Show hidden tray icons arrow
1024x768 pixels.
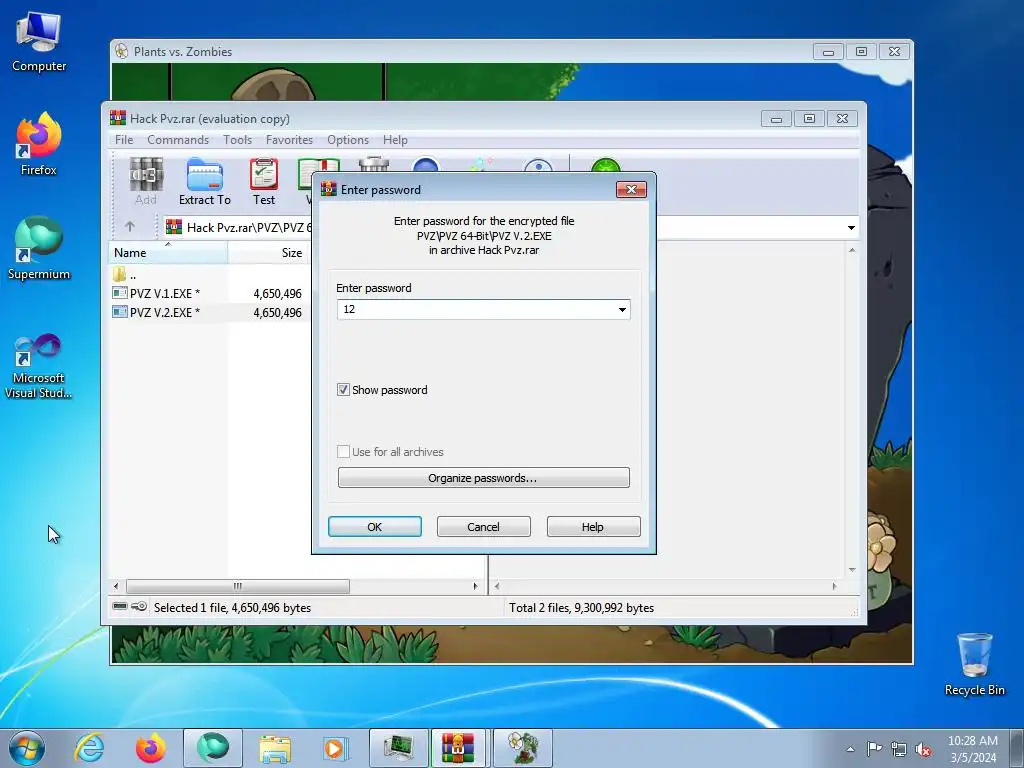click(850, 749)
